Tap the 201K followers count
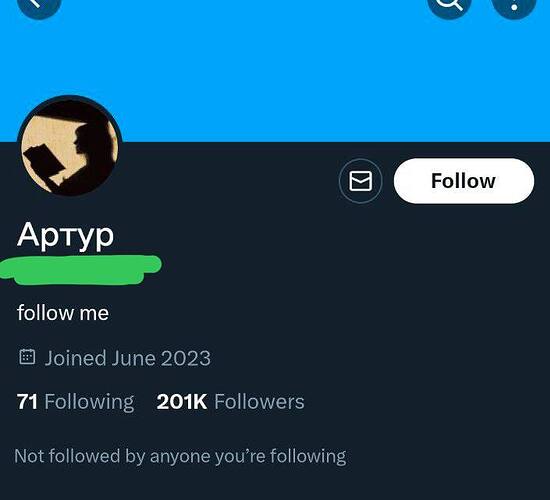550x500 pixels. click(182, 402)
